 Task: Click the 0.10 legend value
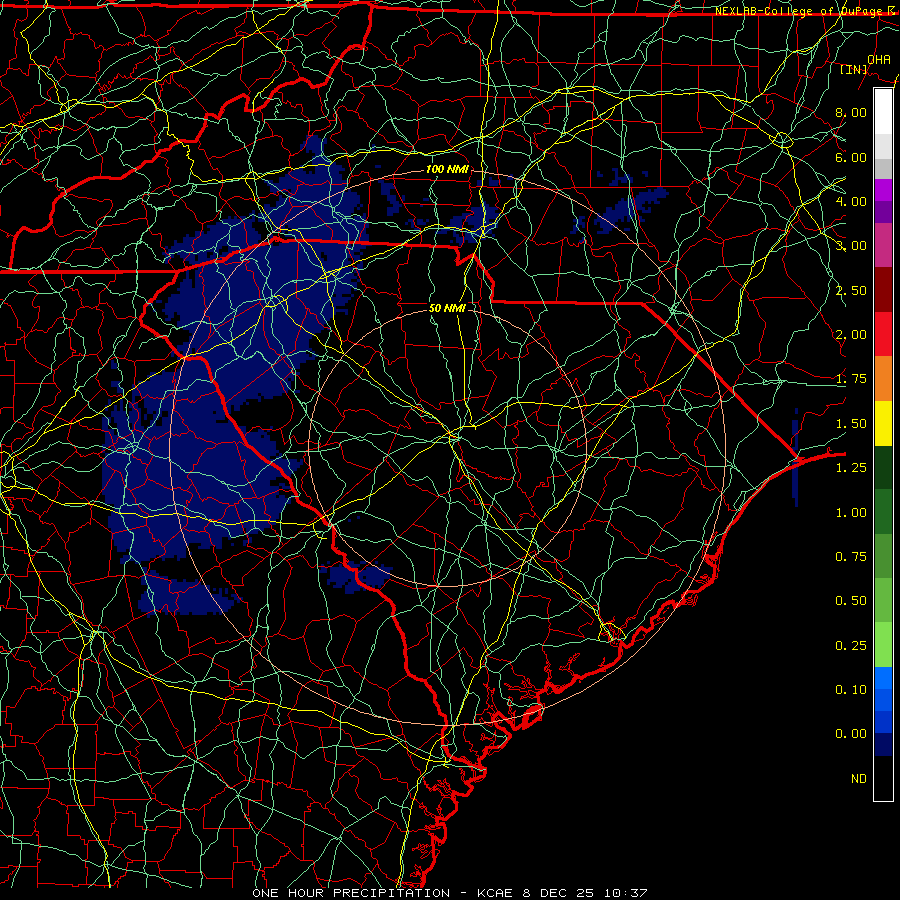[x=851, y=690]
